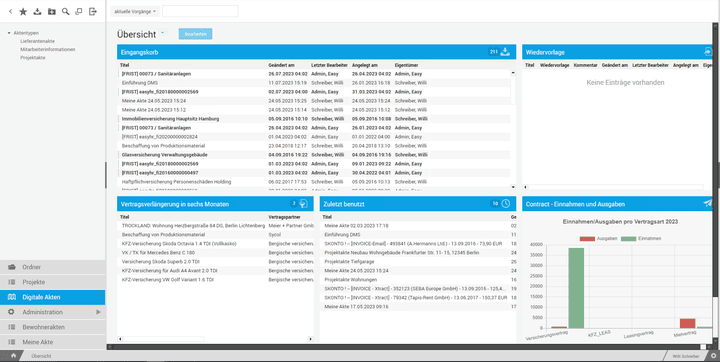This screenshot has height=362, width=720.
Task: Click the paper plane icon in Contract panel
Action: 708,204
